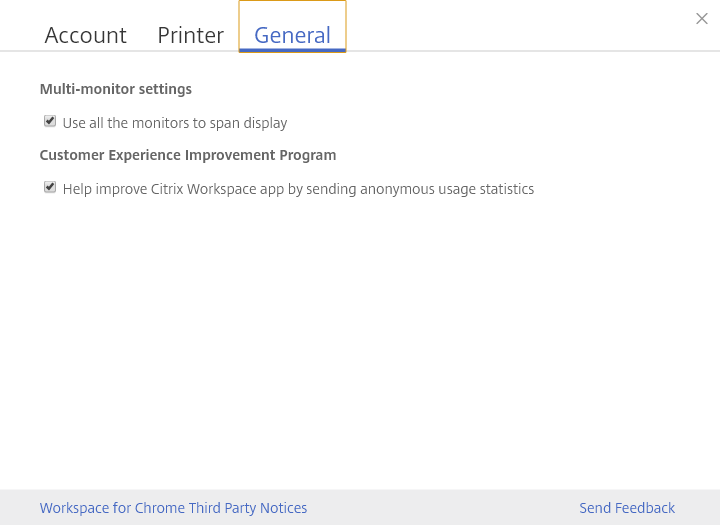Screen dimensions: 720x525
Task: Open Workspace for Chrome Third Party Notices
Action: [173, 508]
